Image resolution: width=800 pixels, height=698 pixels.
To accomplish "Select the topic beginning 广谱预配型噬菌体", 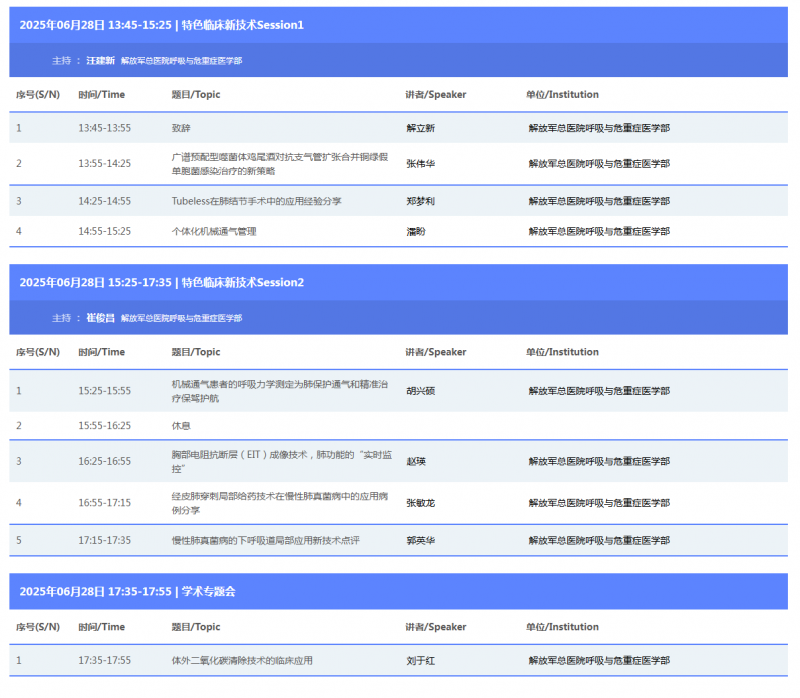I will click(x=280, y=164).
